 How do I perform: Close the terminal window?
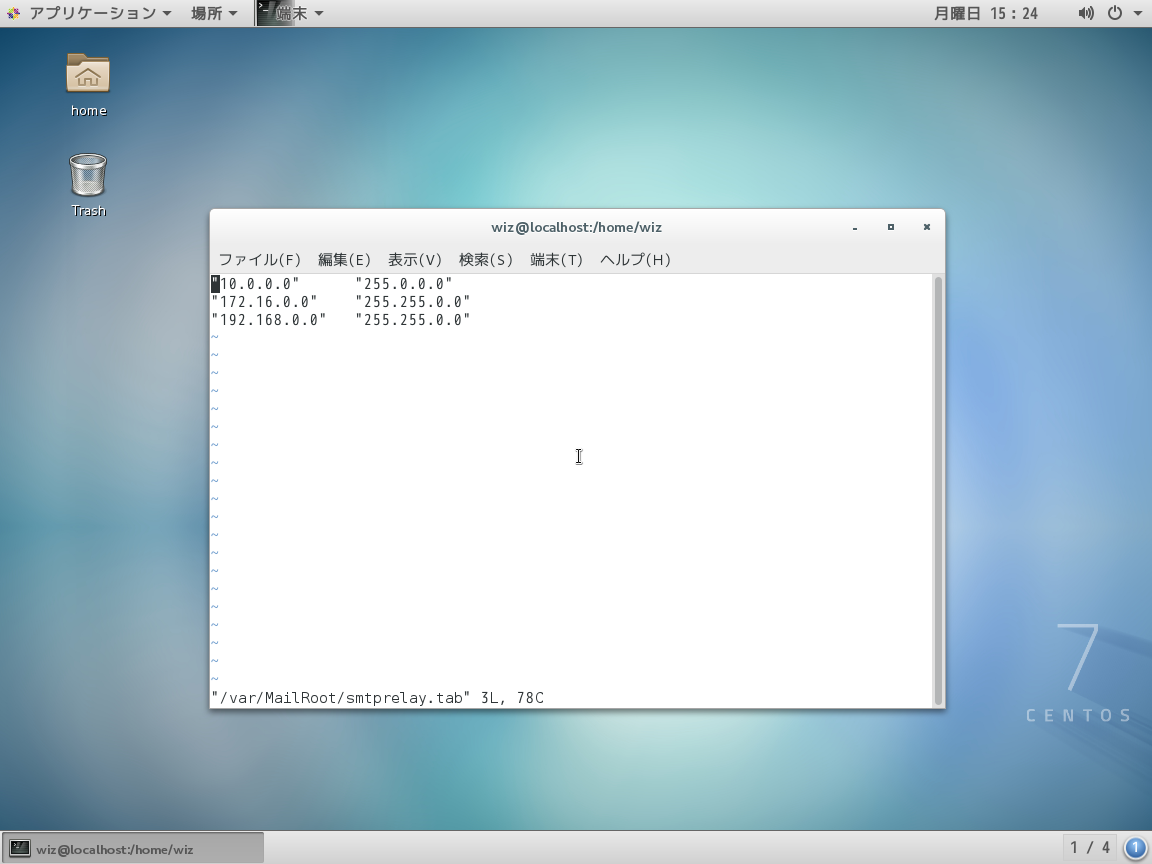926,227
